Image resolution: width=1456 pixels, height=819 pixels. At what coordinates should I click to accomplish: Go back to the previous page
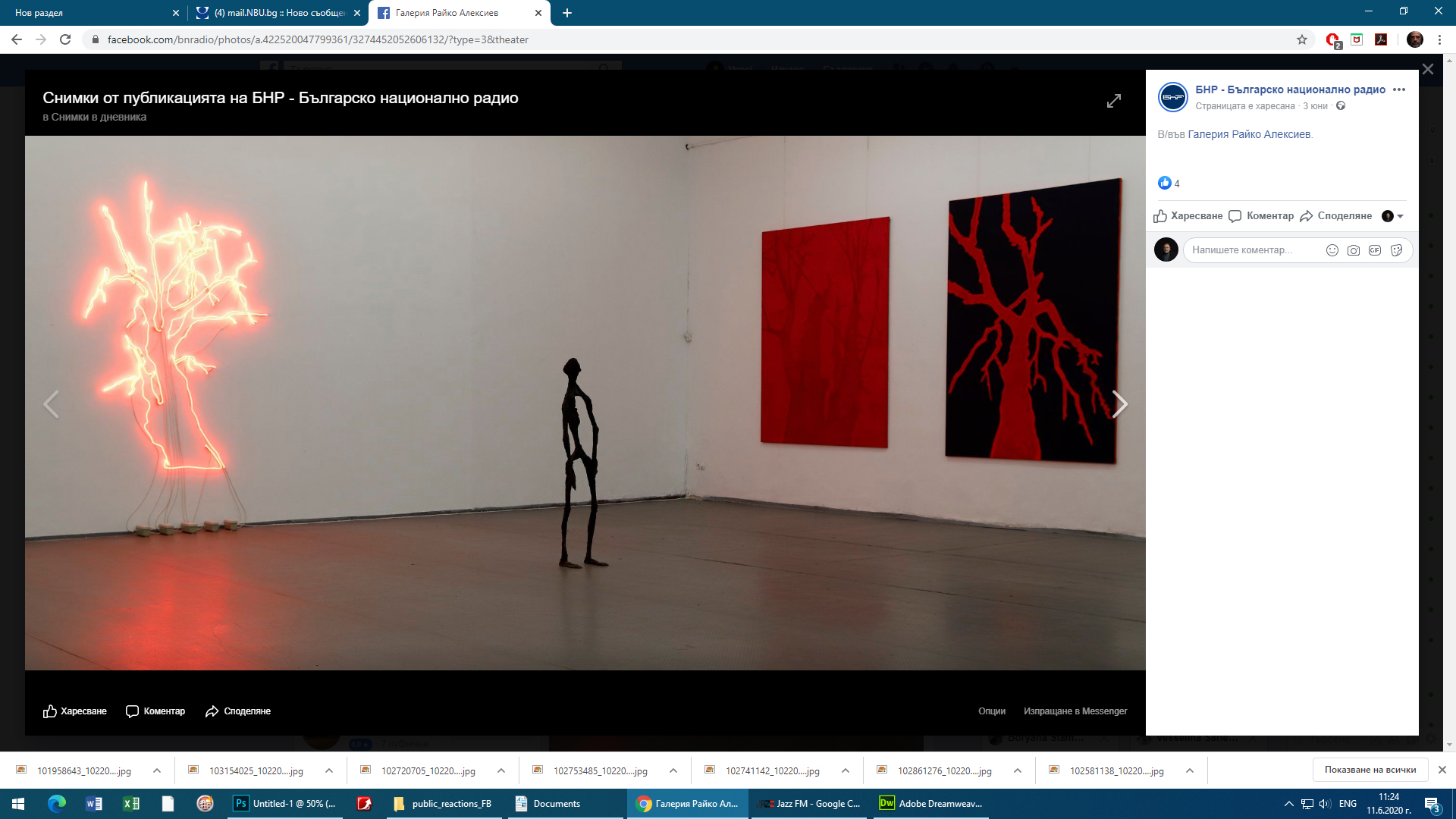[x=17, y=39]
